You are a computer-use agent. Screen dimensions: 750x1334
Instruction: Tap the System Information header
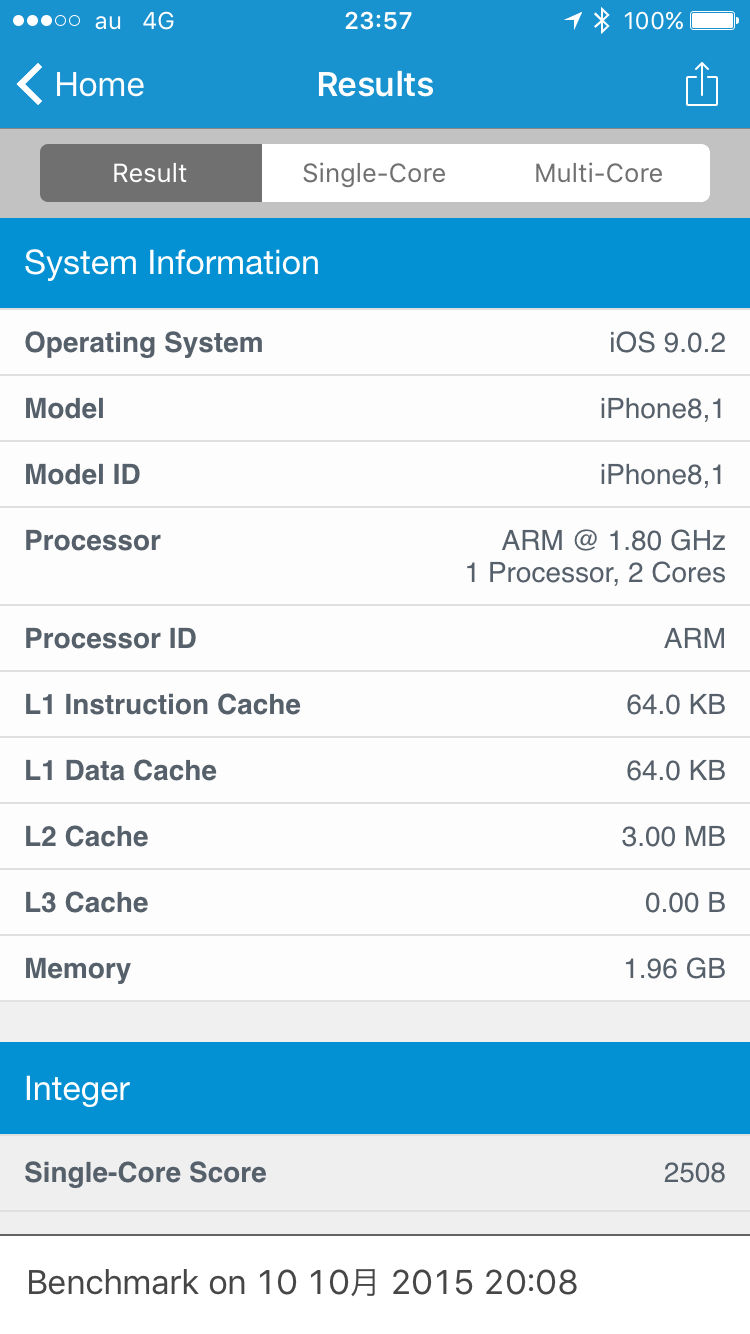pos(375,263)
